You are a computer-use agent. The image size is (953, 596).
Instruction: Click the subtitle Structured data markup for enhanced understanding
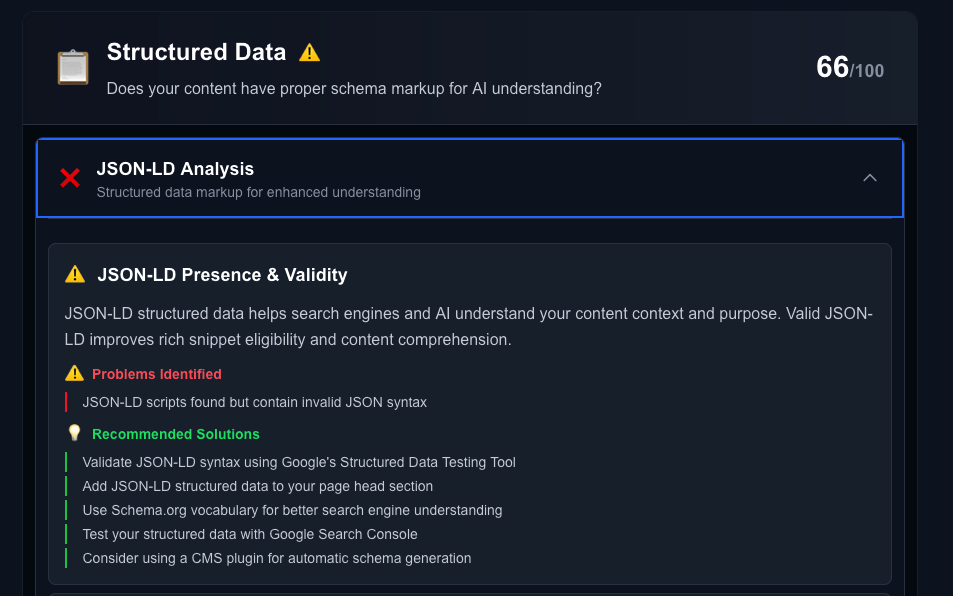point(258,193)
